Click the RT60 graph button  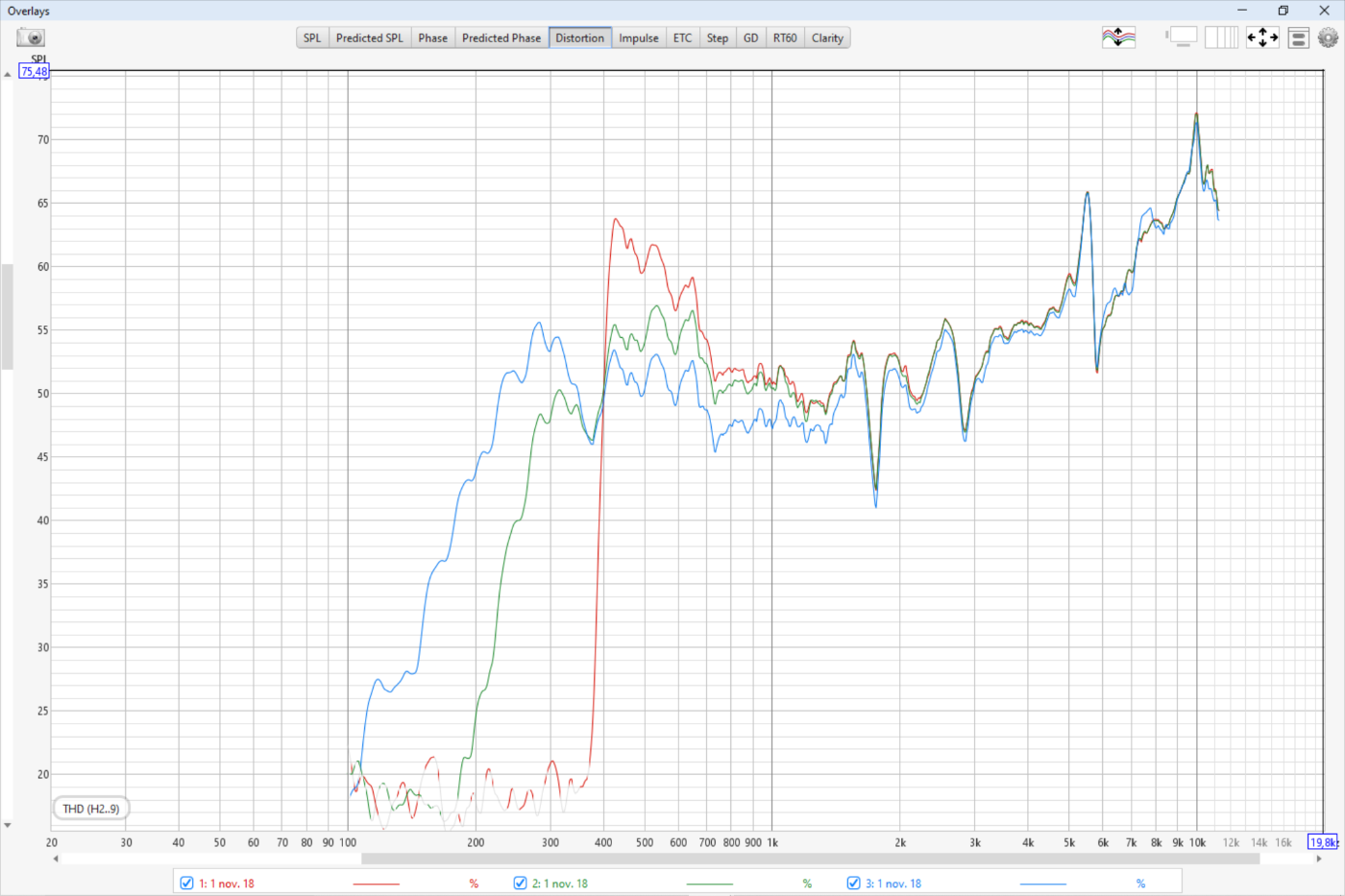(784, 38)
